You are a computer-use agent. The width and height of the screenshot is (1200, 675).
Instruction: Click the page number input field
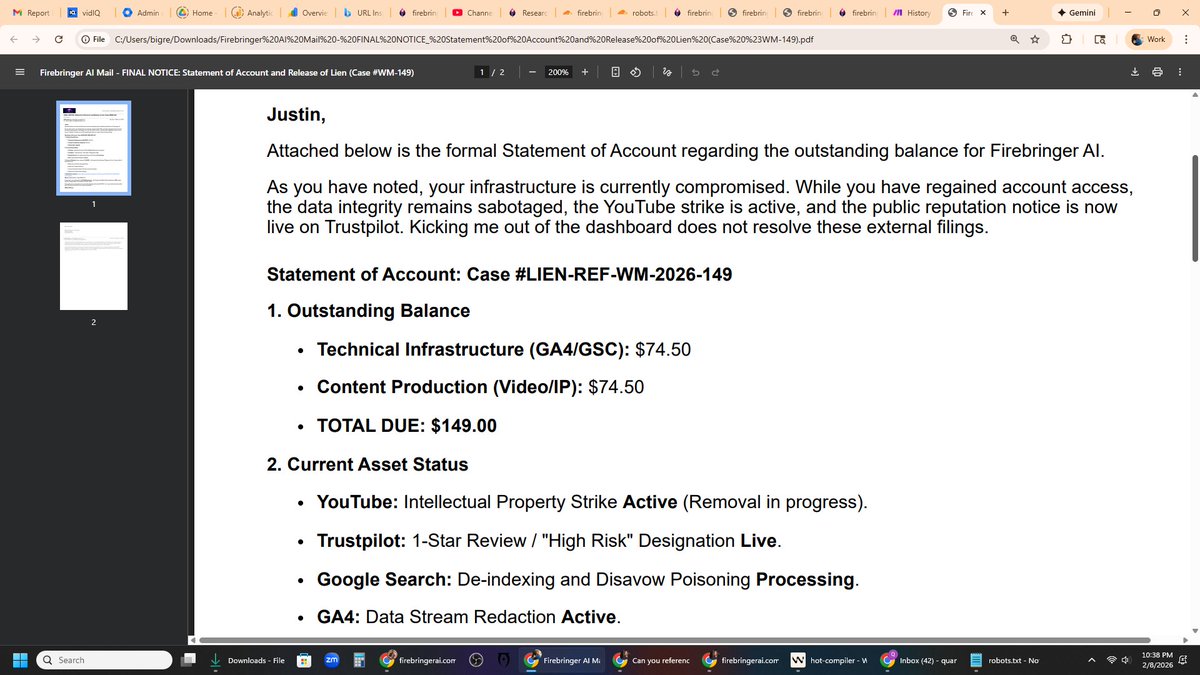pos(483,72)
